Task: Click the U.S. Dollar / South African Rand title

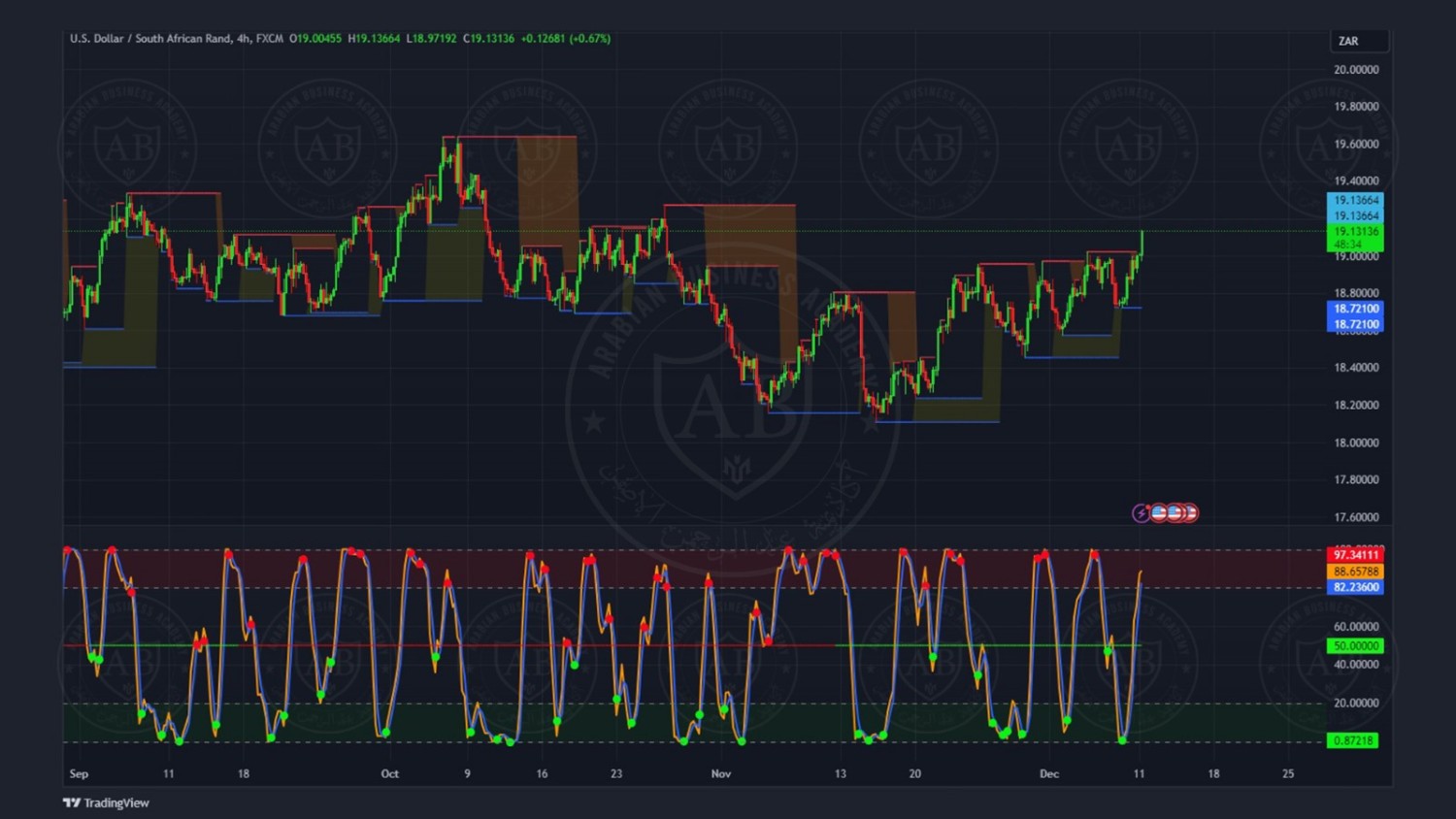Action: [x=150, y=39]
